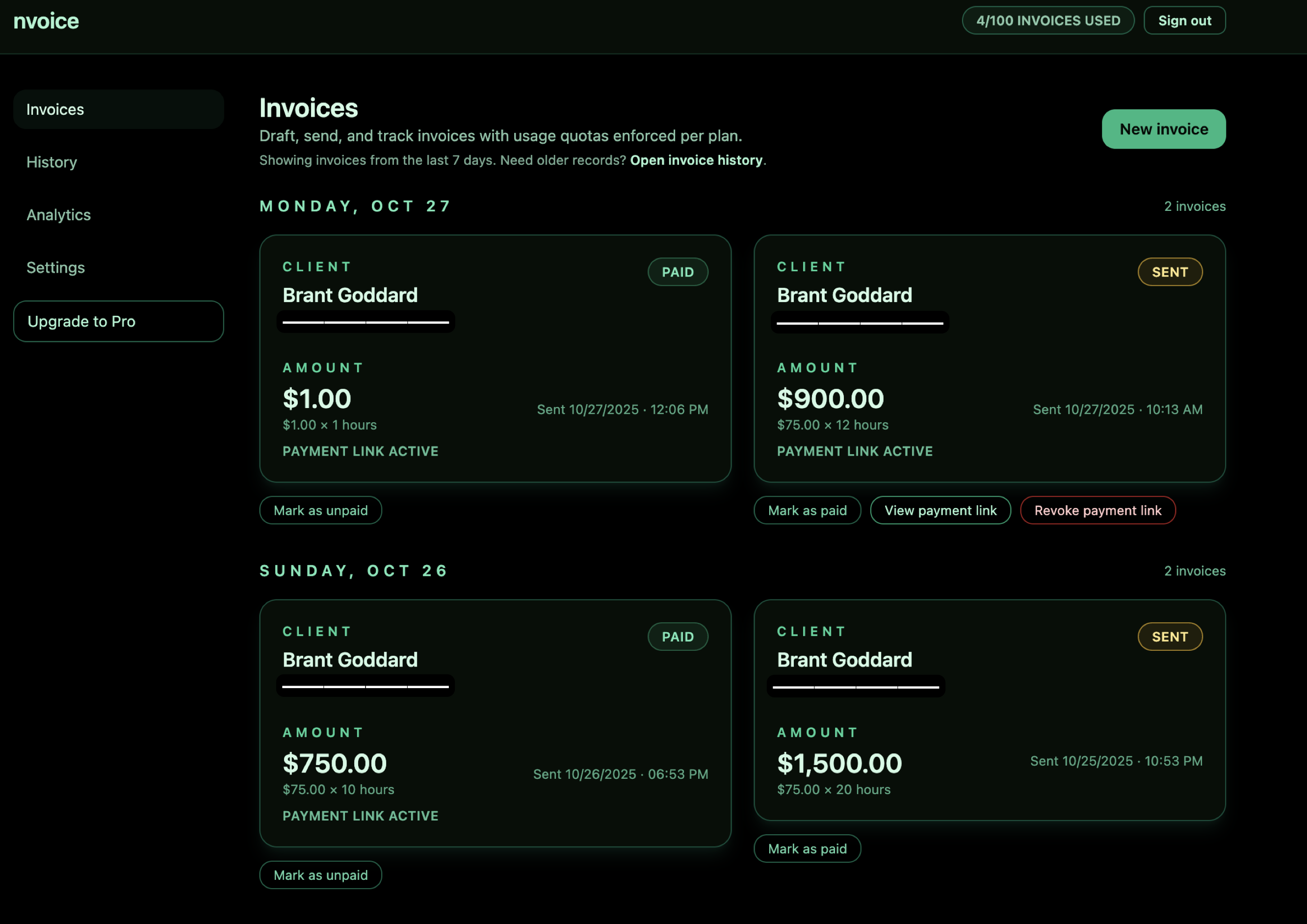
Task: Click the nvoice logo in header
Action: (46, 21)
